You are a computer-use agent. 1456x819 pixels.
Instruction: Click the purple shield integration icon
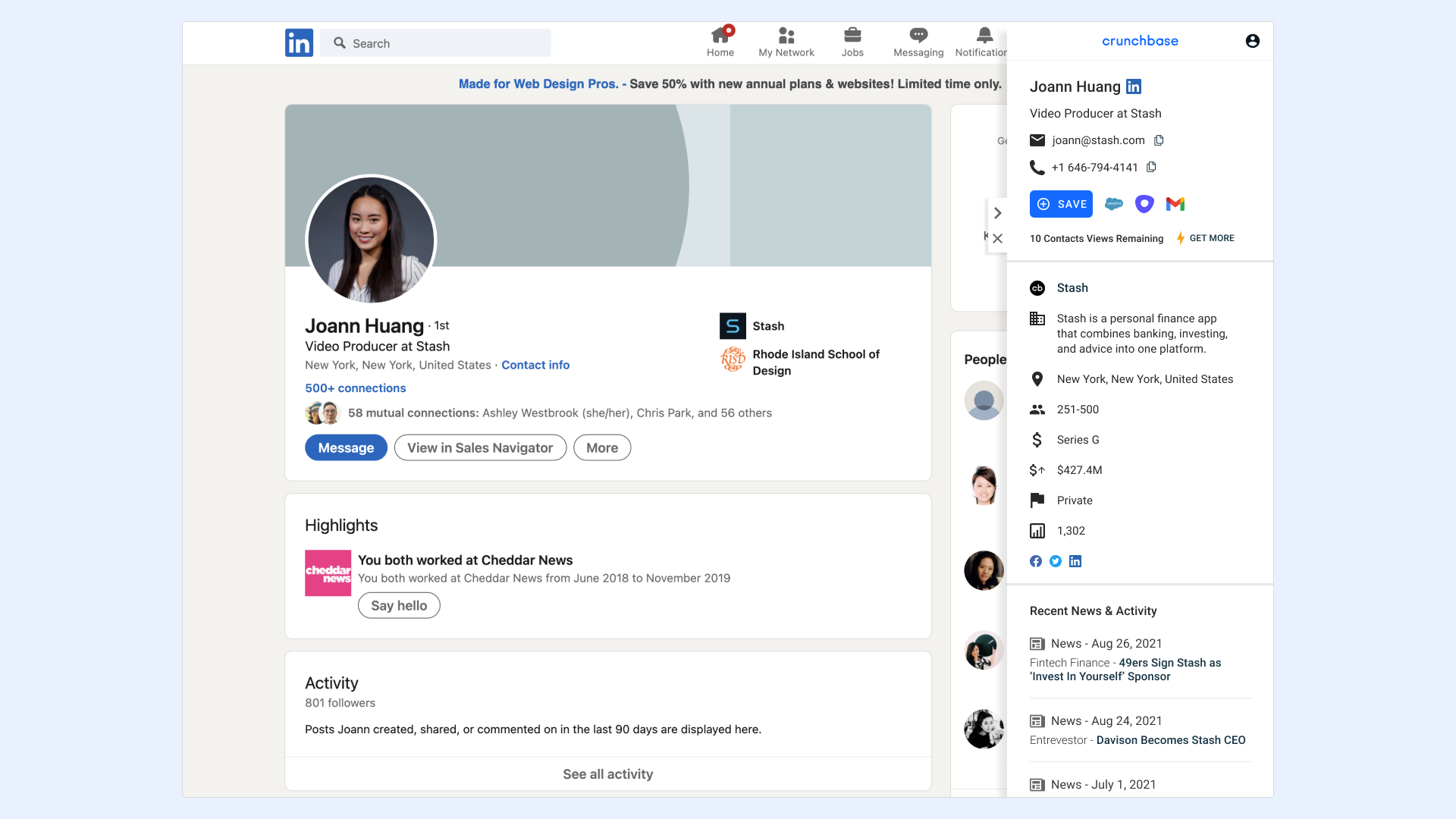pyautogui.click(x=1144, y=203)
